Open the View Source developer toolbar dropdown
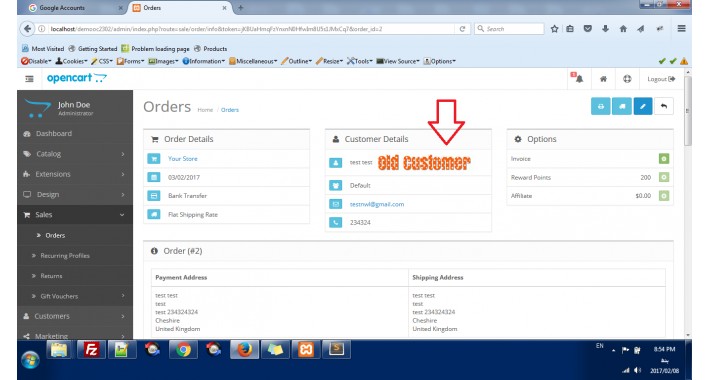This screenshot has width=710, height=380. [398, 61]
